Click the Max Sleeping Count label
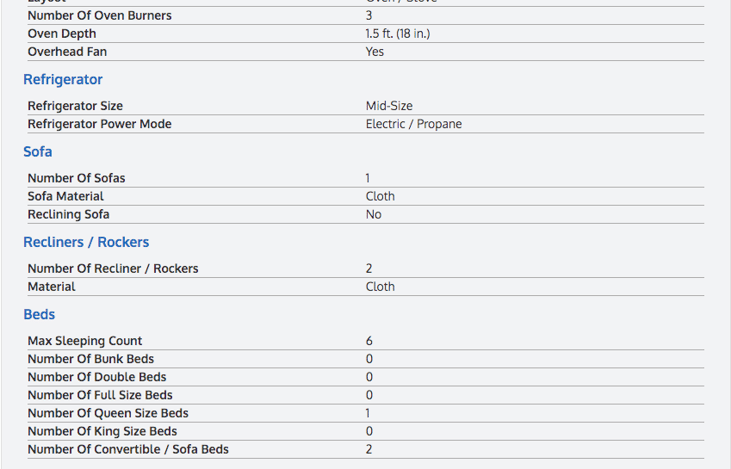Screen dimensions: 731x469 (85, 341)
